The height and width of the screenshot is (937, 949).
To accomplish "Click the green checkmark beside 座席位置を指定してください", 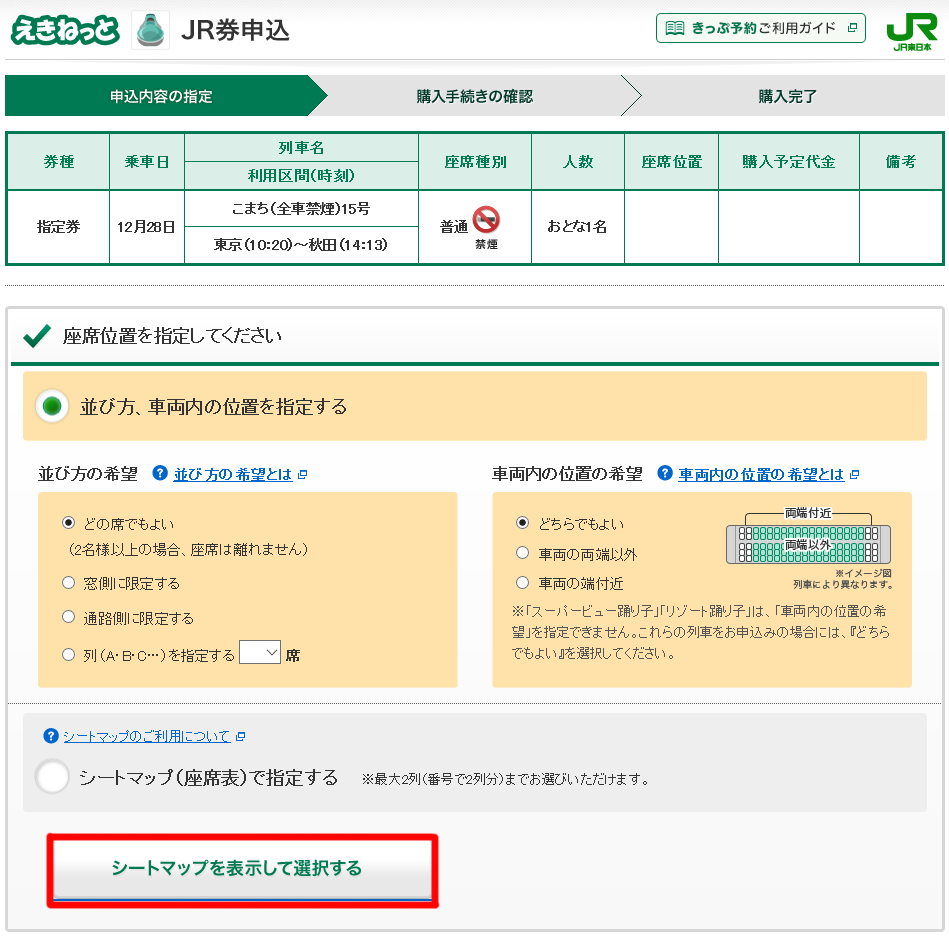I will click(36, 336).
